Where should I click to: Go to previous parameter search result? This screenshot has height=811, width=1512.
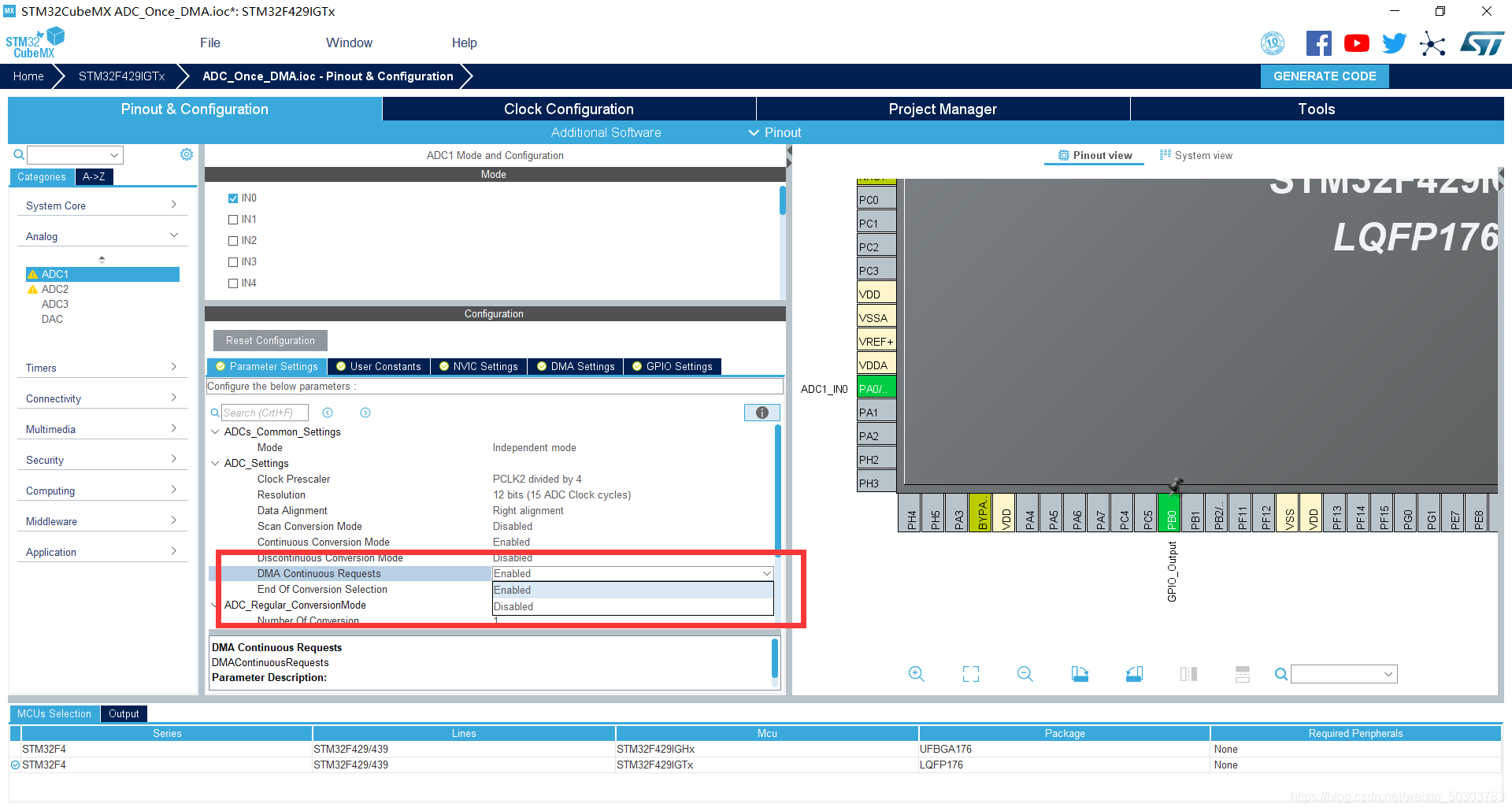coord(328,413)
